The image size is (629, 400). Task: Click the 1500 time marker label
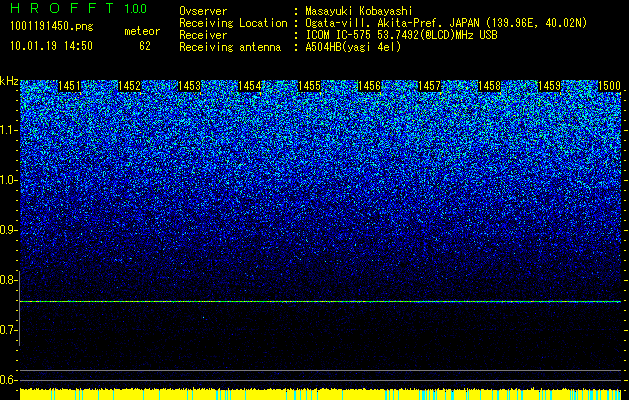tap(609, 86)
